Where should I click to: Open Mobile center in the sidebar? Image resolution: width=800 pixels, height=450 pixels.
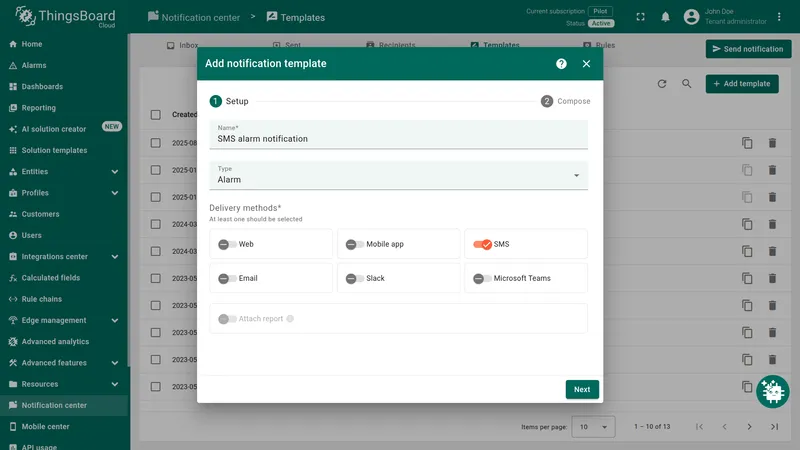[x=45, y=427]
